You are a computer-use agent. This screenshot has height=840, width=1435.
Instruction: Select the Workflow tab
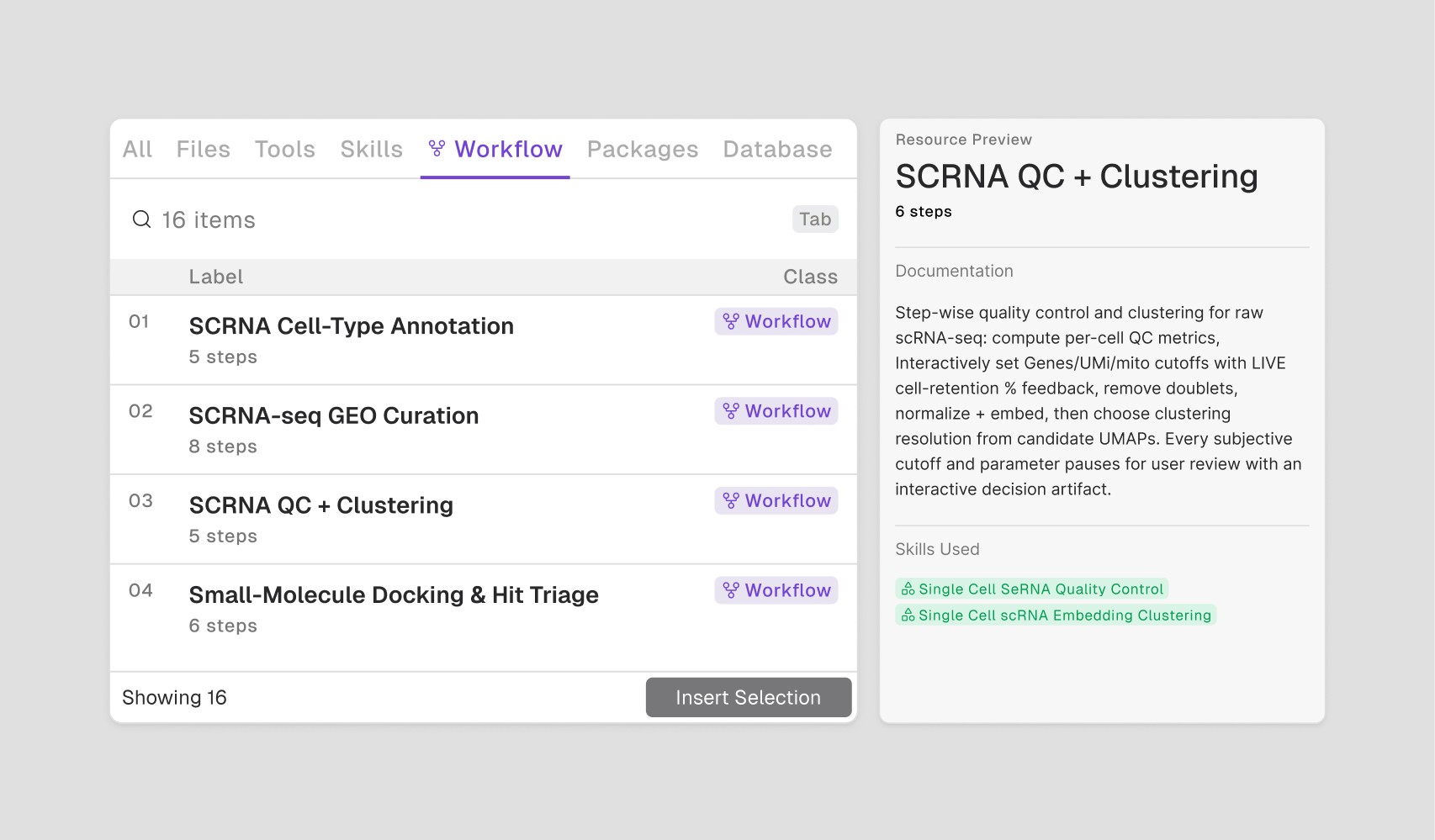(x=495, y=149)
